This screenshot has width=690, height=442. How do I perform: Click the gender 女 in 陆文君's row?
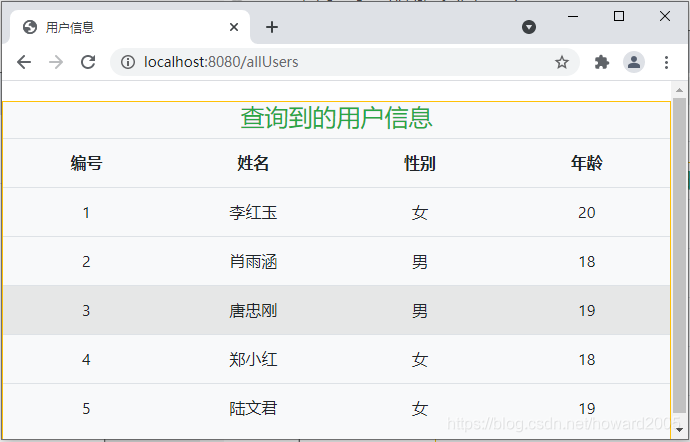[420, 409]
